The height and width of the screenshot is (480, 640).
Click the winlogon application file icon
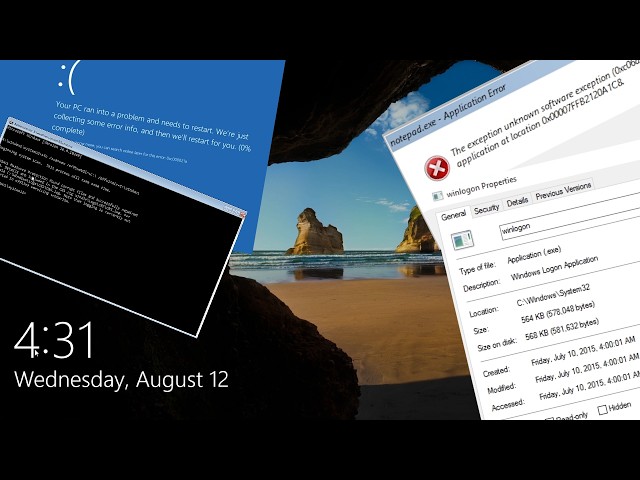click(x=462, y=240)
